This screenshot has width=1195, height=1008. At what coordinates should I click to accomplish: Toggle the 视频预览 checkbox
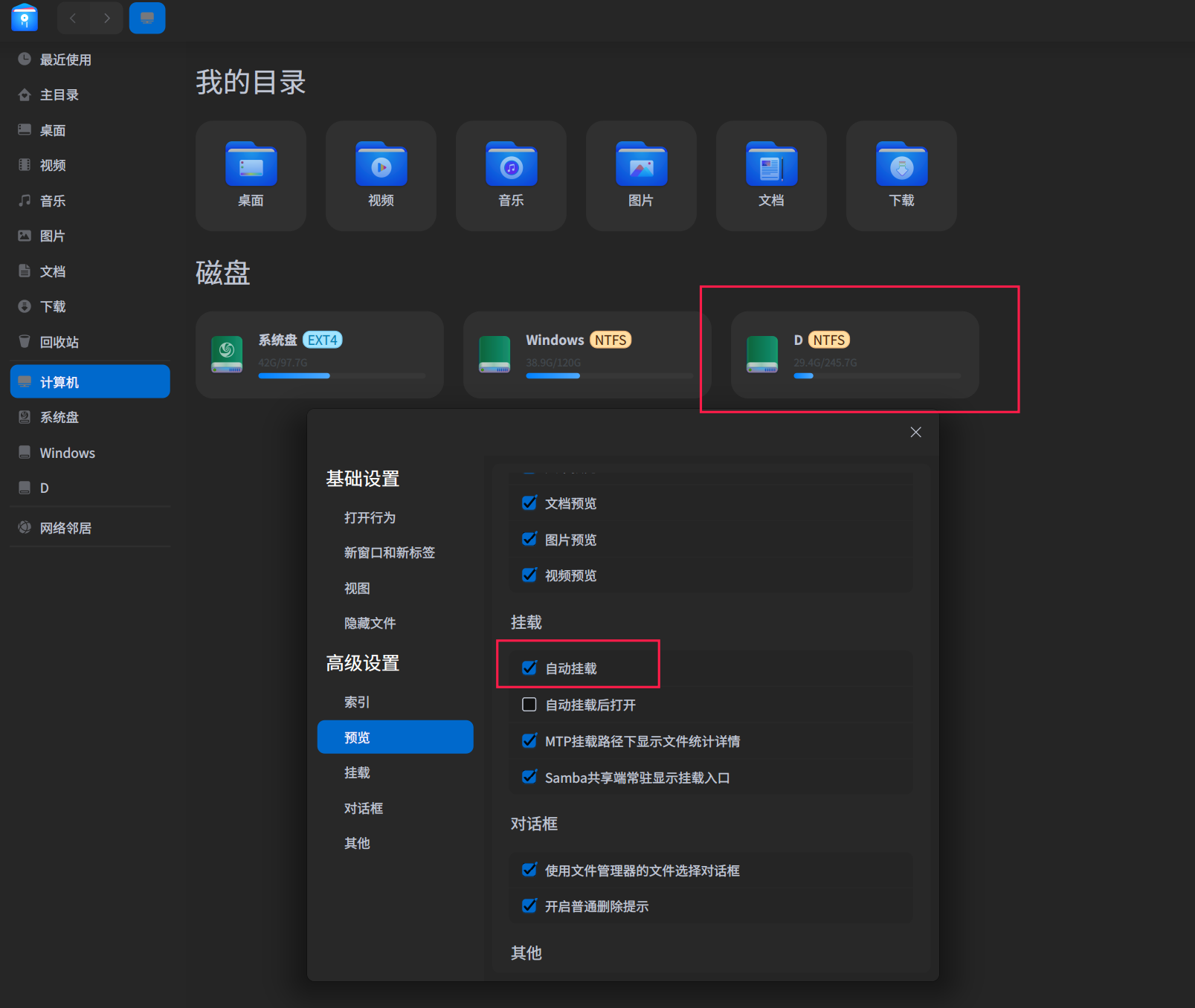click(x=529, y=575)
